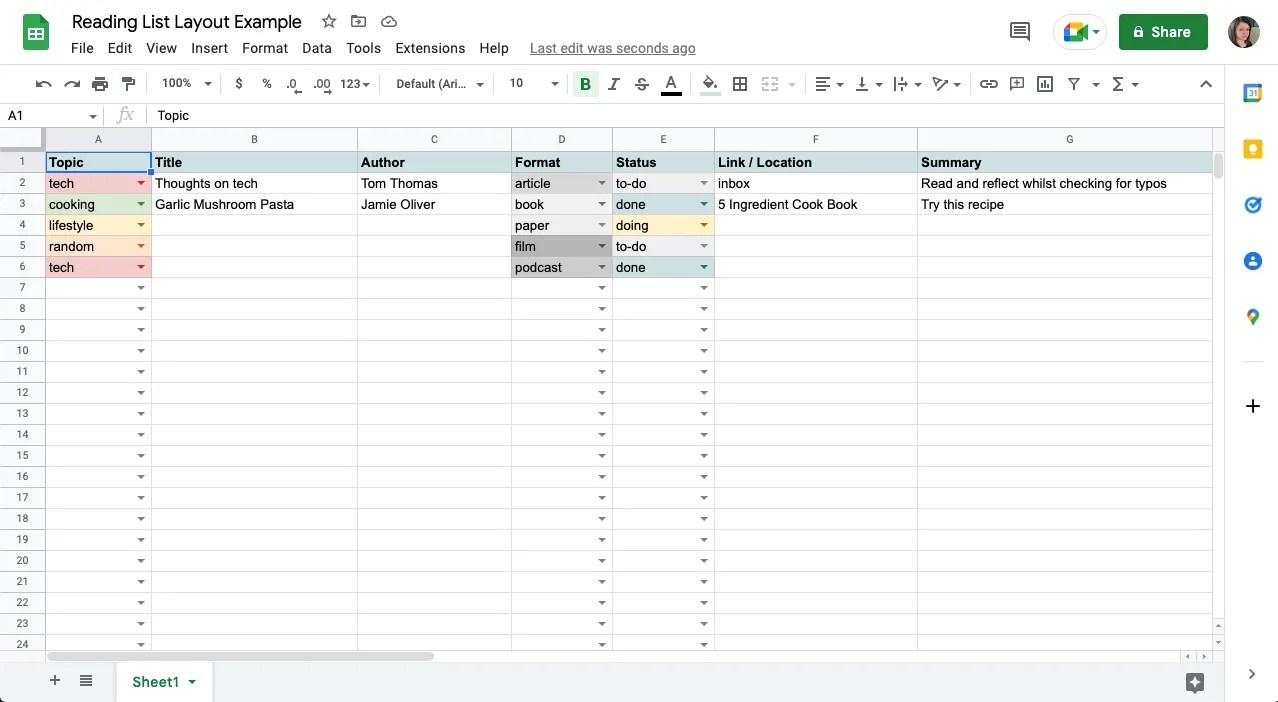Open Google Calendar in the side panel
The image size is (1278, 702).
[x=1252, y=93]
